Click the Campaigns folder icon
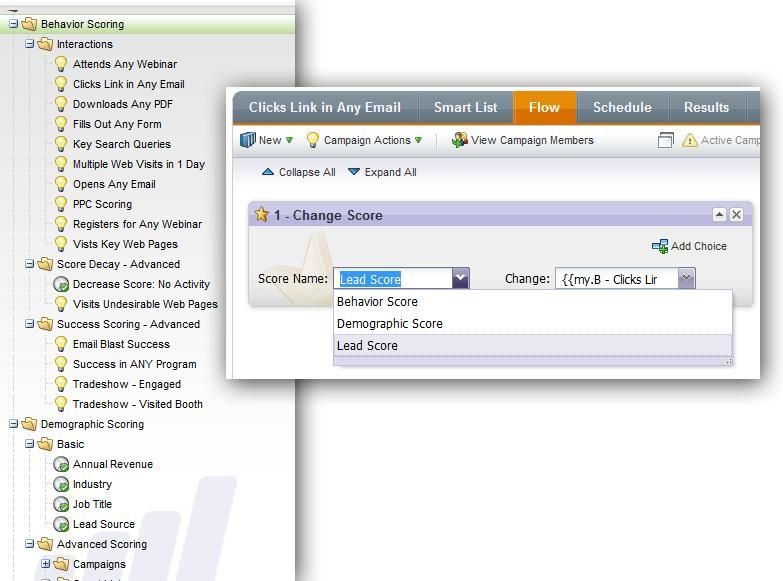The image size is (783, 581). (x=61, y=564)
